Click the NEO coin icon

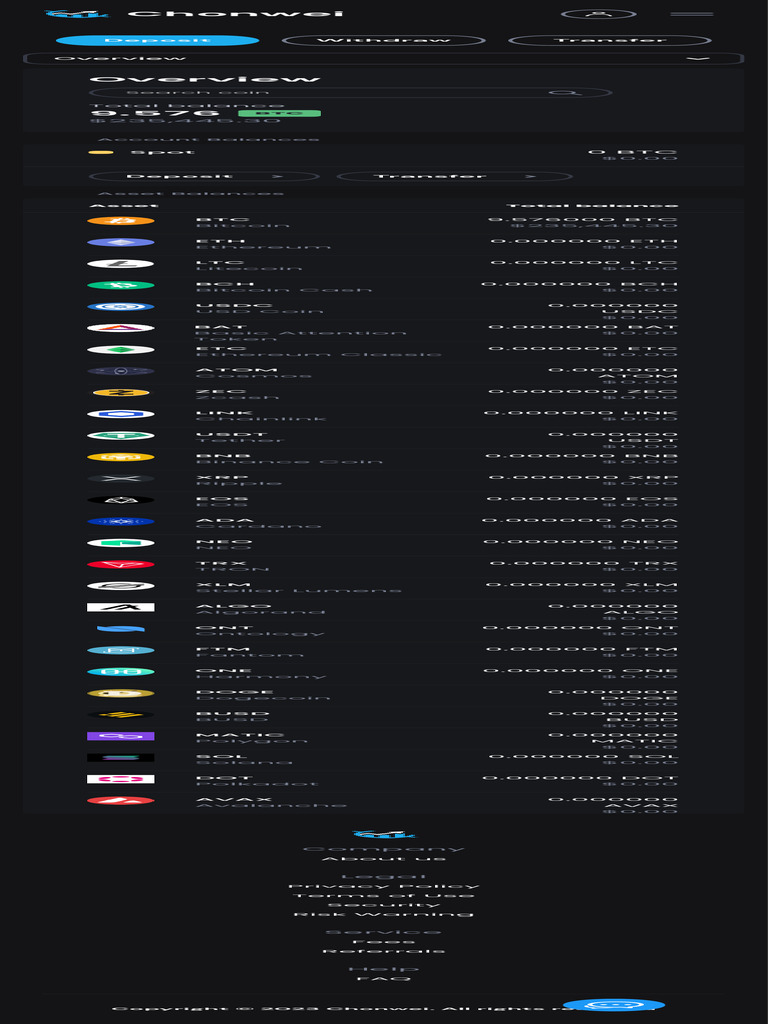(x=121, y=543)
